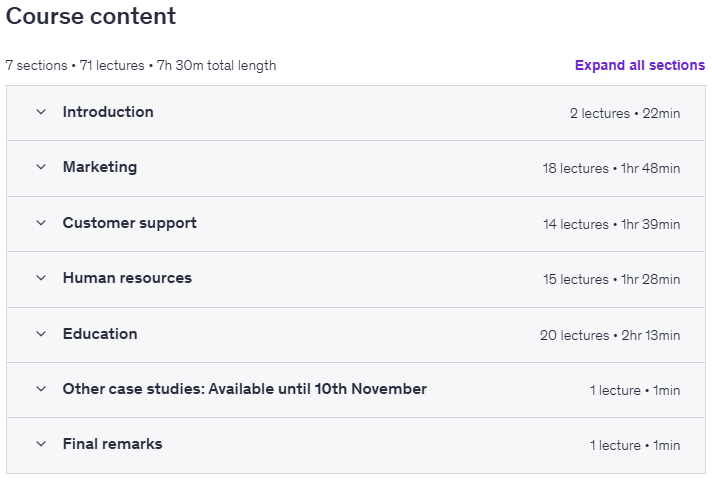Open the Marketing section title
The height and width of the screenshot is (481, 712).
100,167
